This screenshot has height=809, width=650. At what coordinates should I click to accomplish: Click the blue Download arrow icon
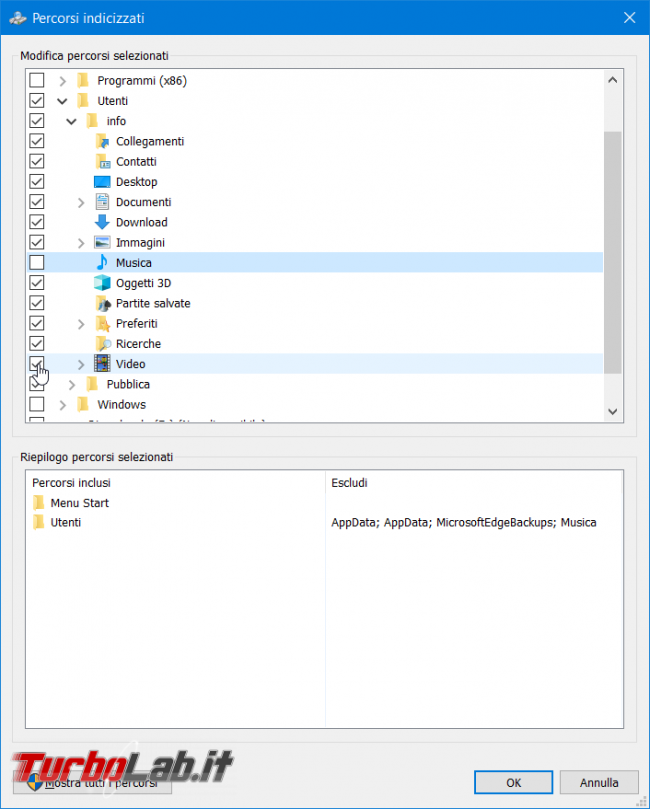[x=102, y=222]
